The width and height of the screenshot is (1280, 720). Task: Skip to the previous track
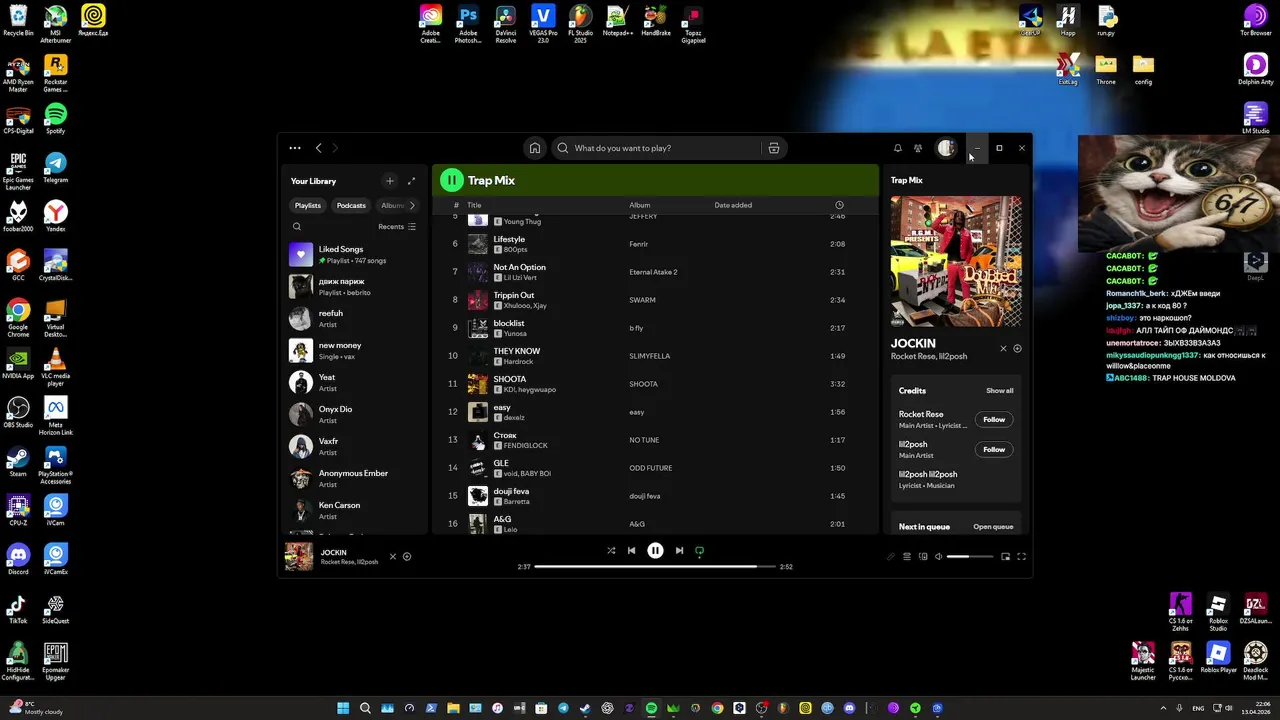pos(631,550)
